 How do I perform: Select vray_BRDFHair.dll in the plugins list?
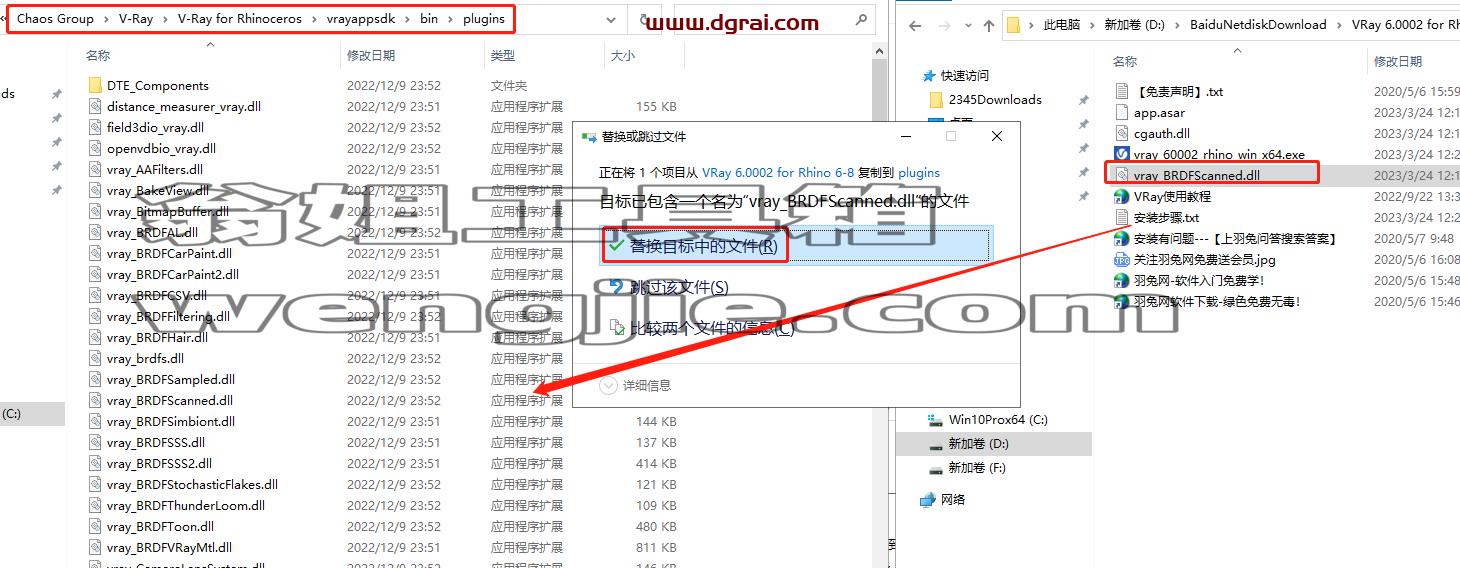click(x=157, y=337)
